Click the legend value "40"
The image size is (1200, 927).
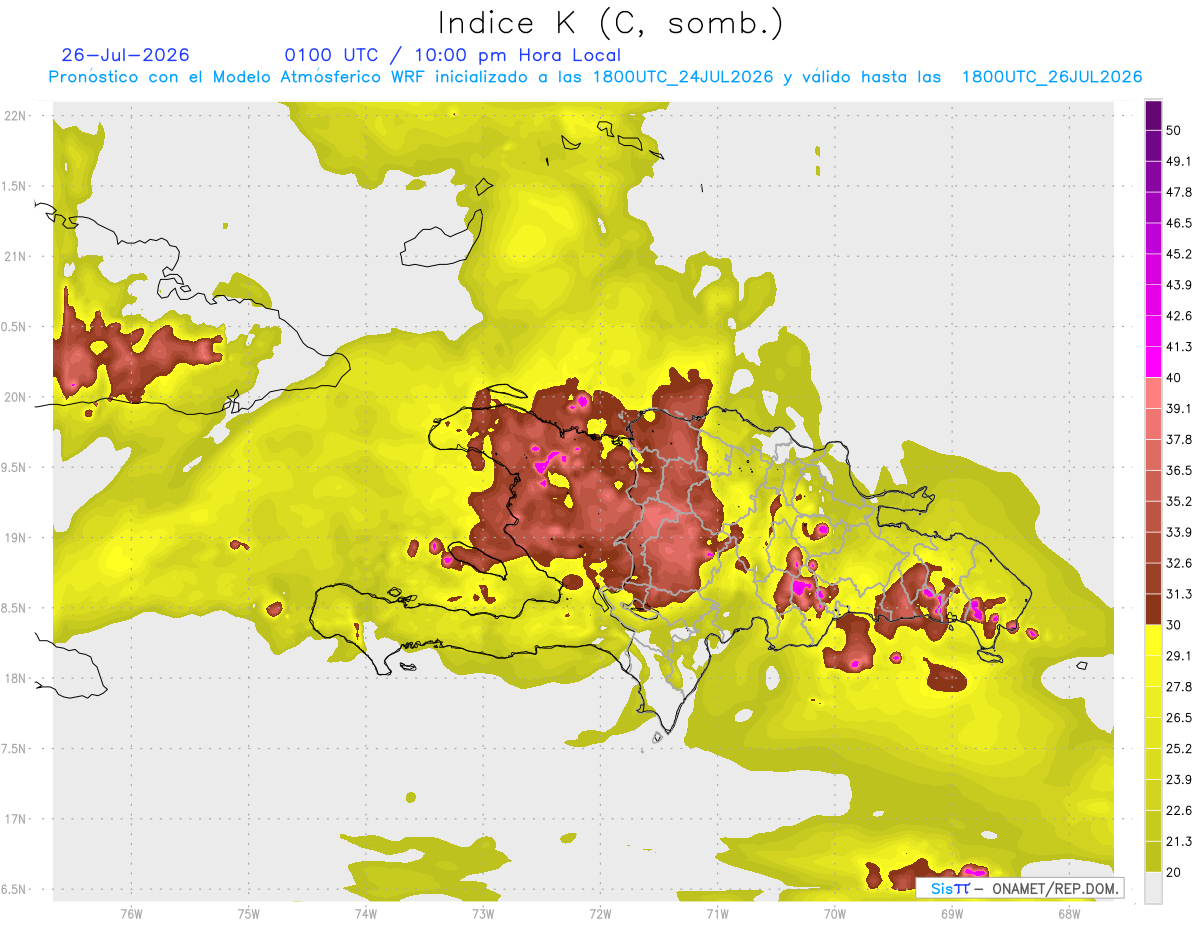point(1174,378)
